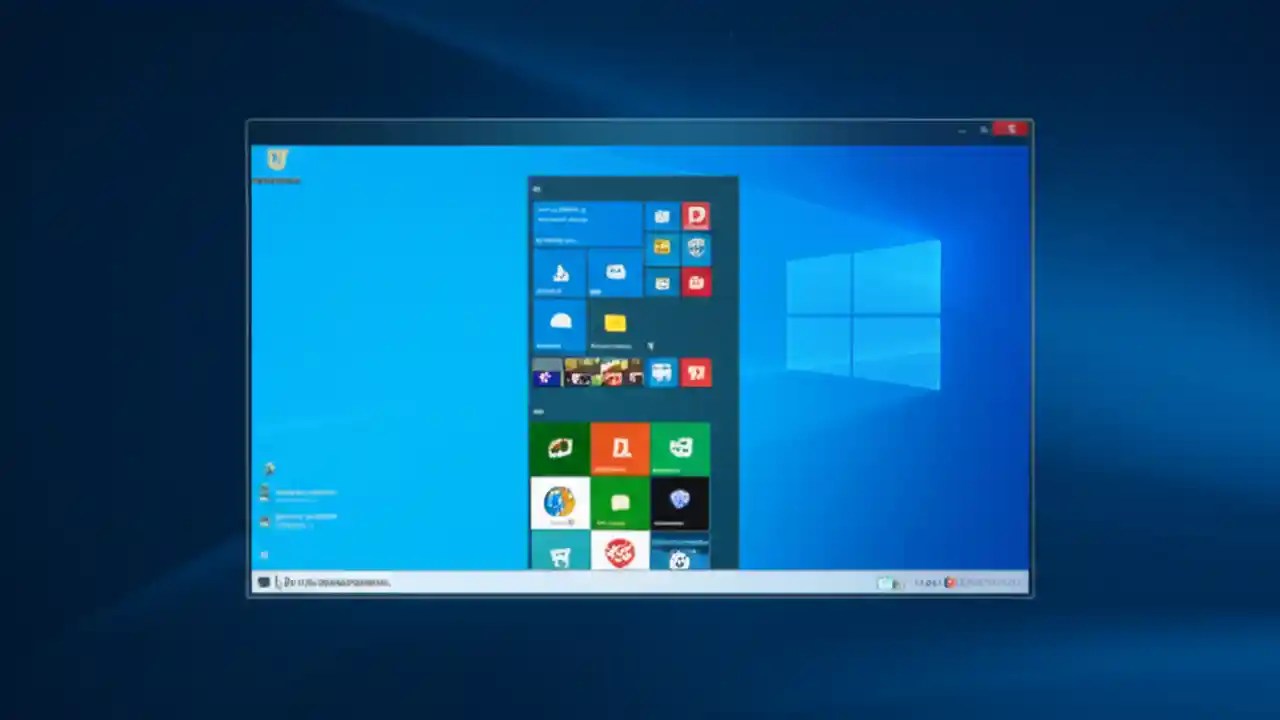This screenshot has height=720, width=1280.
Task: Click the yellow Sticky Notes tile
Action: pos(613,323)
